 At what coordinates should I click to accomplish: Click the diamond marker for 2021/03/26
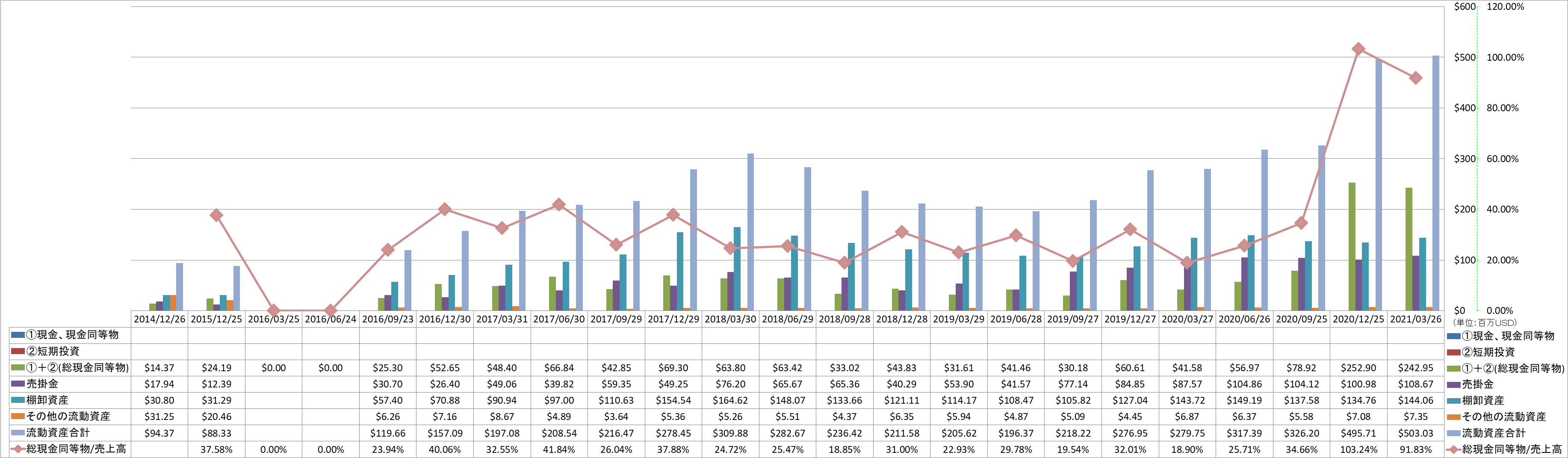1416,78
